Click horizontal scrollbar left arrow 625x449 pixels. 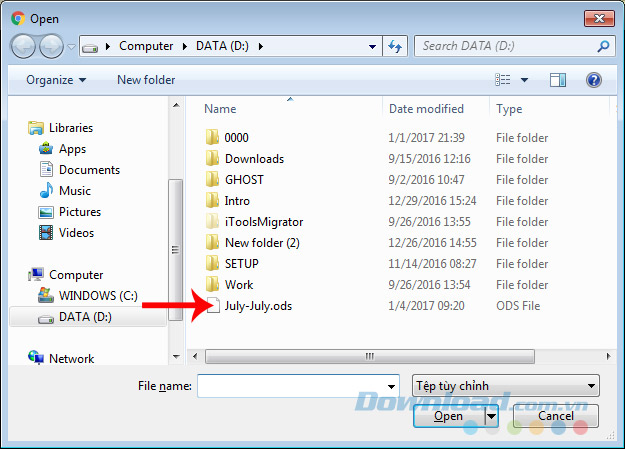(195, 356)
